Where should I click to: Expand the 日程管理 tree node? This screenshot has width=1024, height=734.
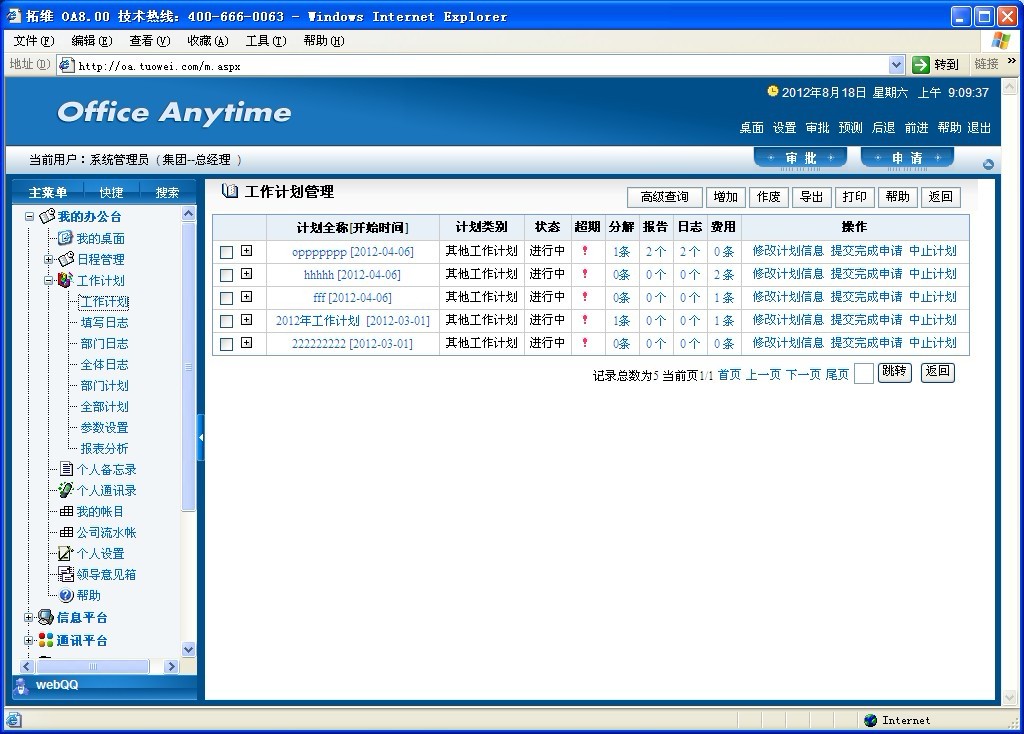[x=48, y=259]
